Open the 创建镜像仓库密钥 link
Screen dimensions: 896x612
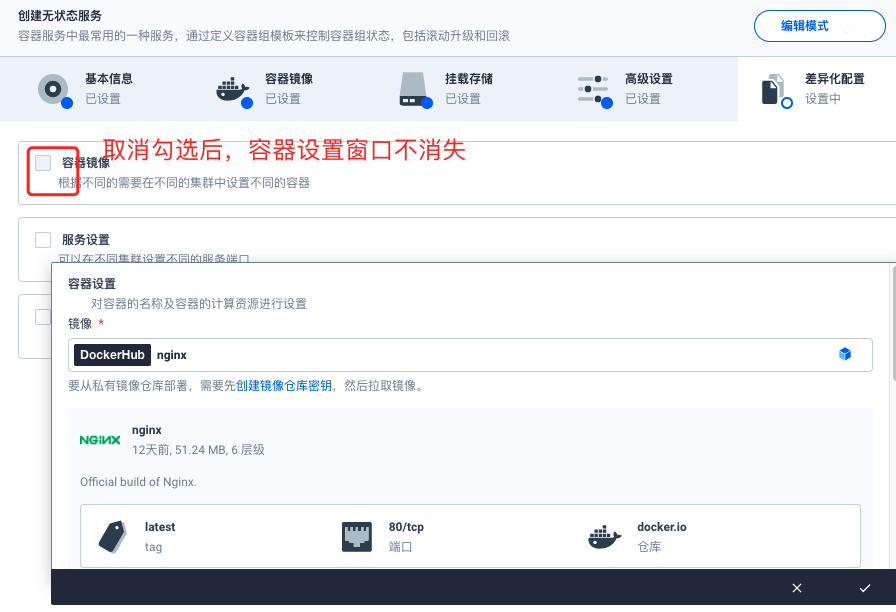pyautogui.click(x=284, y=386)
